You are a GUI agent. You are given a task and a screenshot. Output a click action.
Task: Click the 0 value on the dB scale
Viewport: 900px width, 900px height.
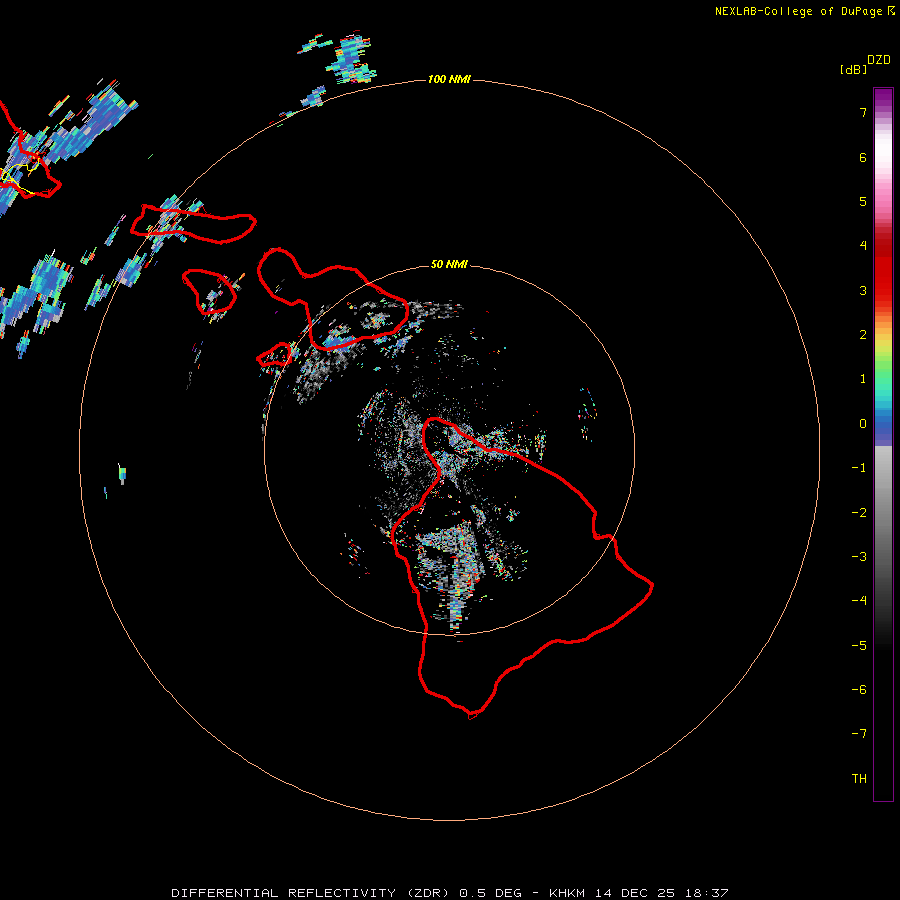[x=863, y=424]
